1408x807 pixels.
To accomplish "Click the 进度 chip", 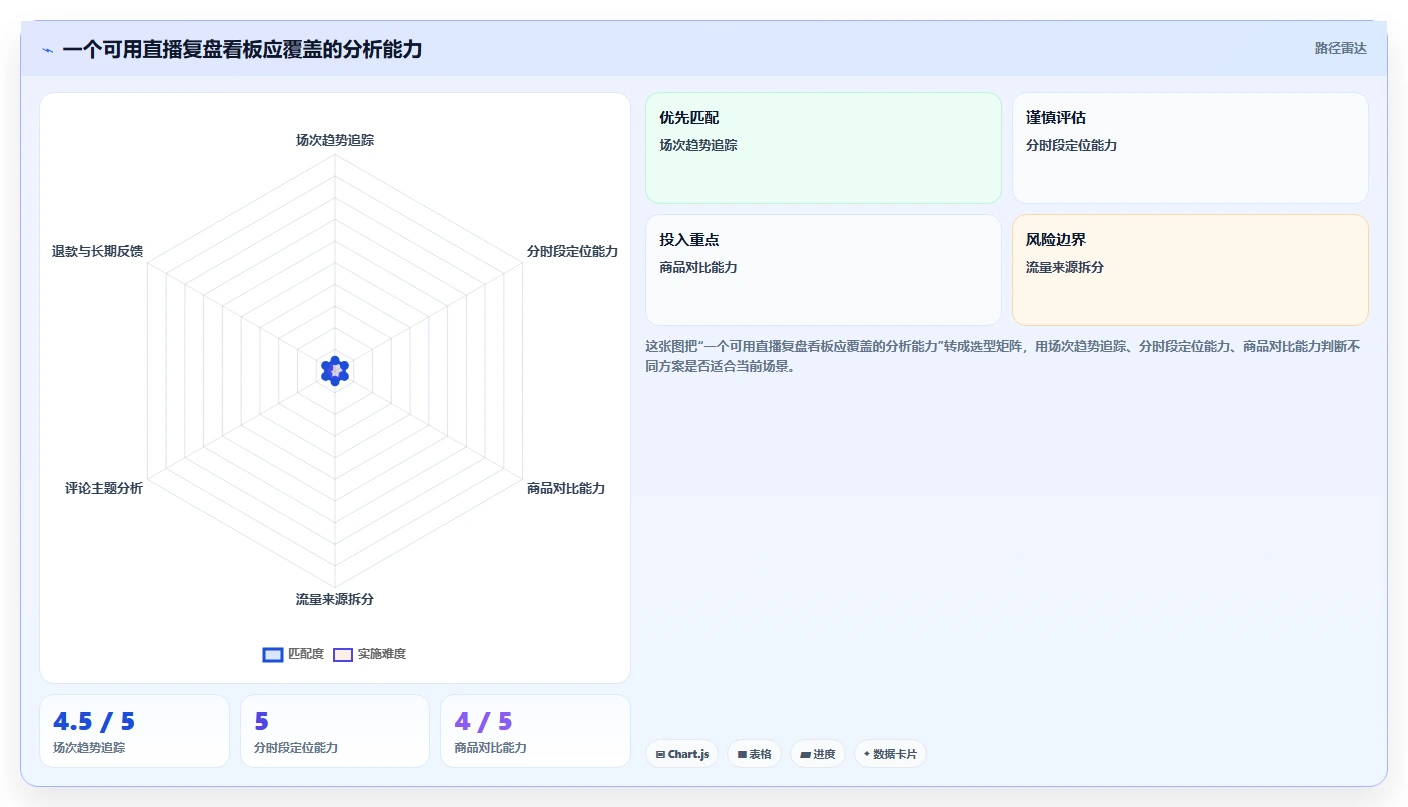I will 818,754.
